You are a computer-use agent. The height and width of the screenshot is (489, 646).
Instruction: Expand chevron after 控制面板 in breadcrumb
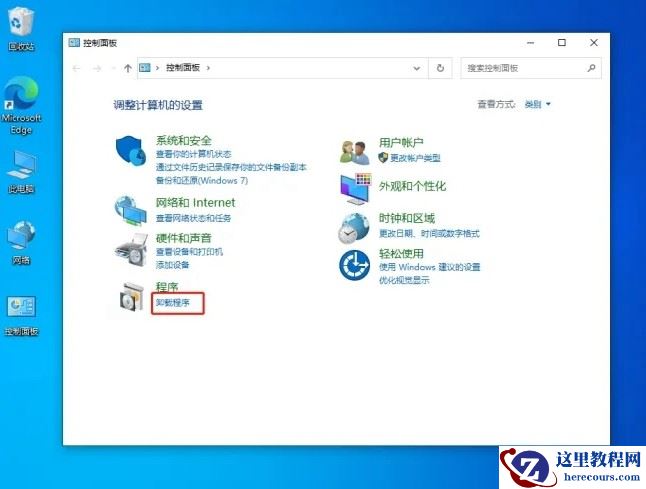[x=208, y=68]
